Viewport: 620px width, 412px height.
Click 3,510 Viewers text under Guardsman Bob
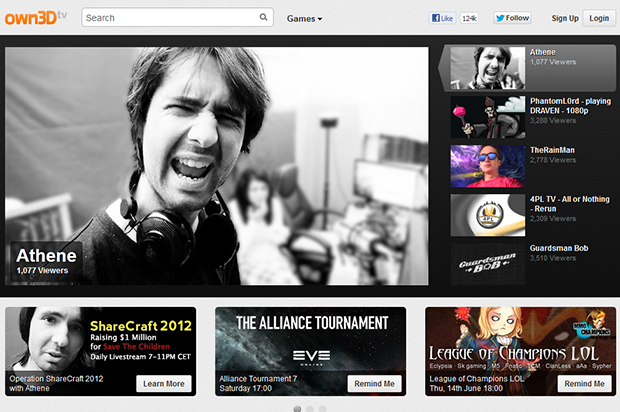[553, 258]
